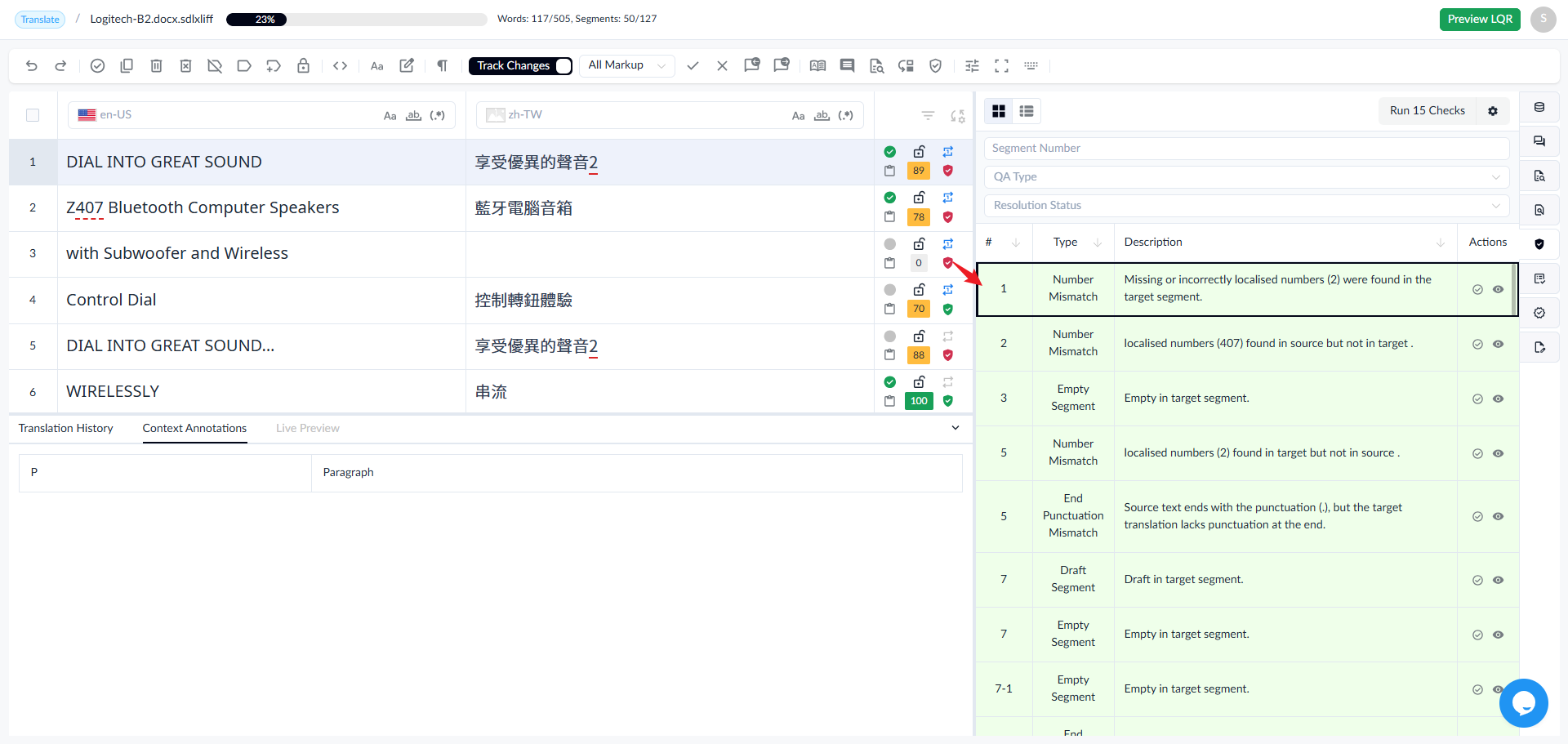Click the Aa change case icon in toolbar
The height and width of the screenshot is (744, 1568).
pyautogui.click(x=376, y=66)
